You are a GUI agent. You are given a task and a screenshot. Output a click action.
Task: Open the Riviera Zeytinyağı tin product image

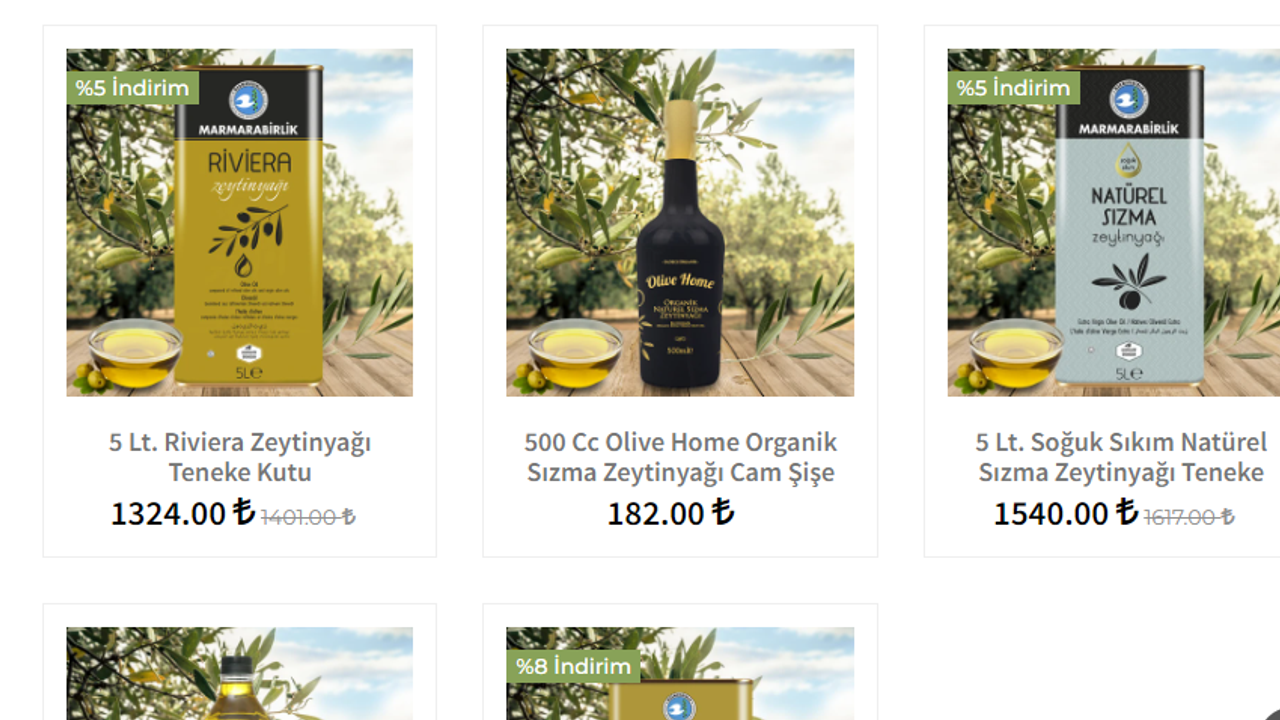coord(239,222)
